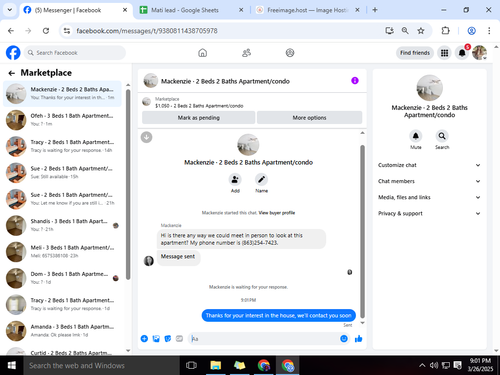Open File Explorer from the taskbar
The width and height of the screenshot is (500, 375).
coord(215,365)
